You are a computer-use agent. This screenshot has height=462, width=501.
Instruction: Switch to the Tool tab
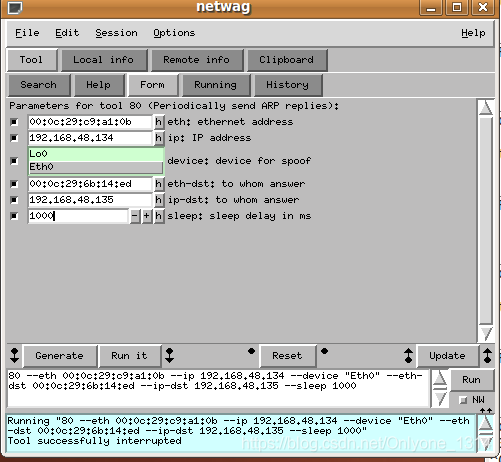click(31, 60)
